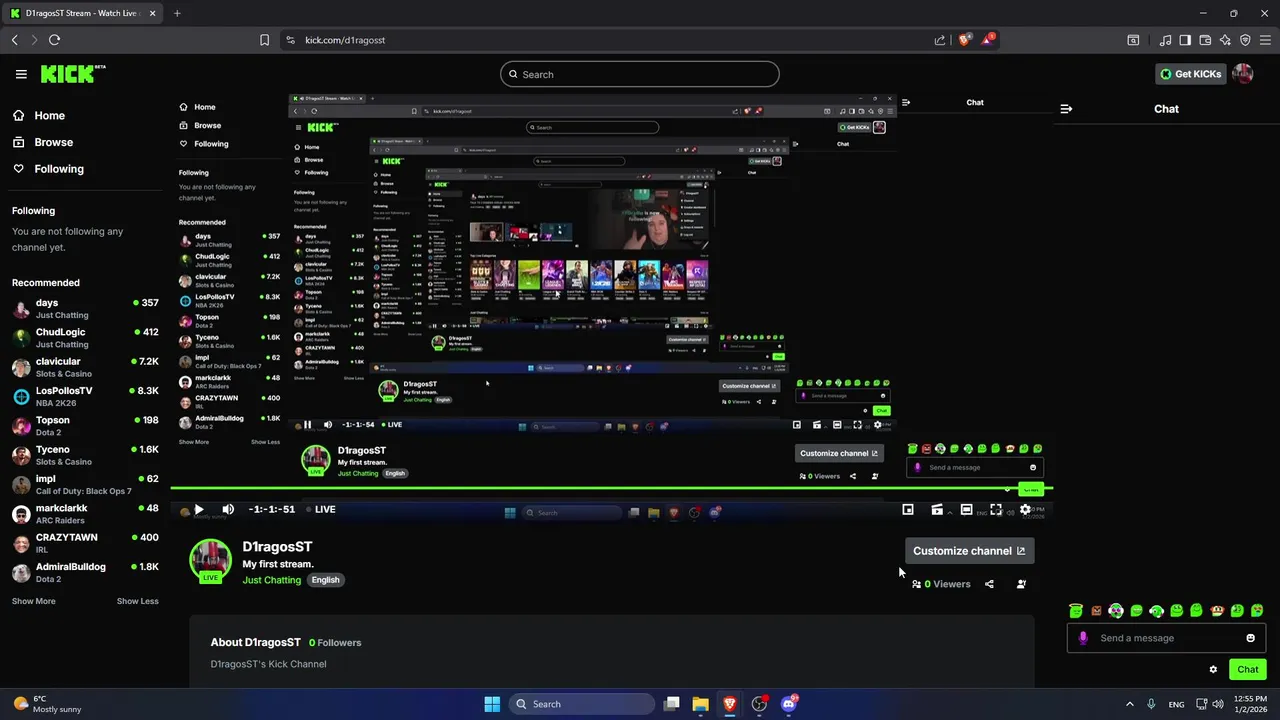Share the stream via share icon
This screenshot has height=720, width=1280.
(989, 584)
